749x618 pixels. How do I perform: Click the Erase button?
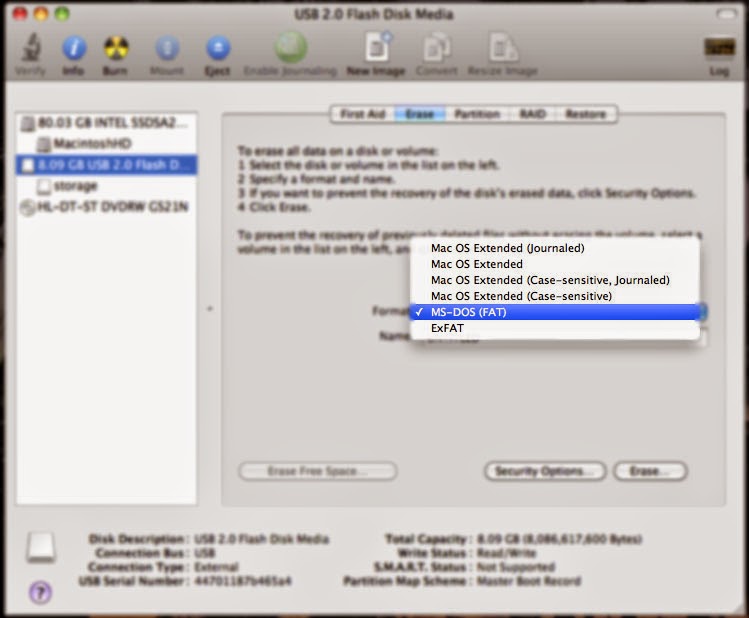[650, 471]
